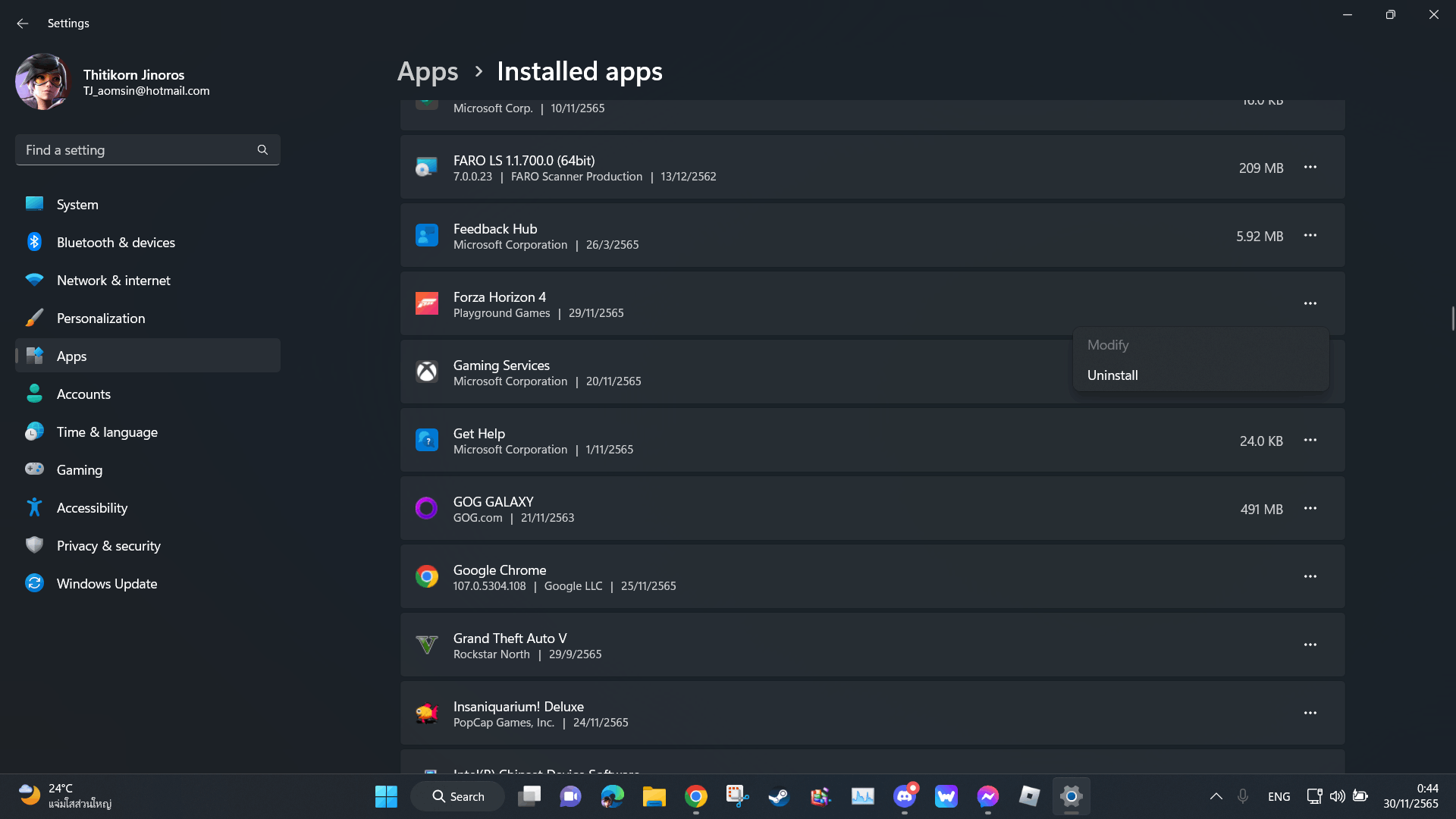
Task: Open Discord from the taskbar
Action: pos(904,796)
